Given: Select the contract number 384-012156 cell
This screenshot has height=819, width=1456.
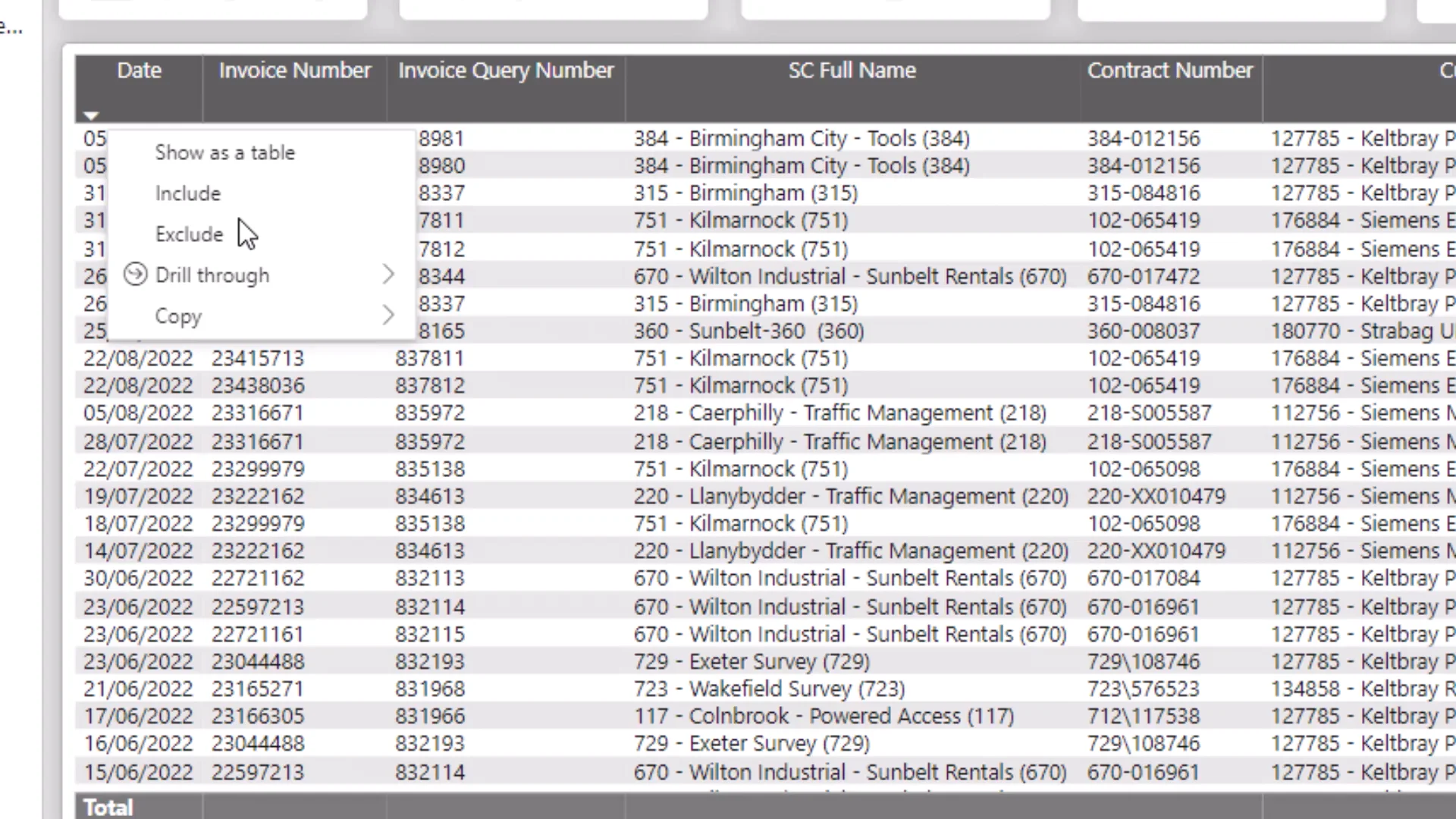Looking at the screenshot, I should click(1144, 138).
